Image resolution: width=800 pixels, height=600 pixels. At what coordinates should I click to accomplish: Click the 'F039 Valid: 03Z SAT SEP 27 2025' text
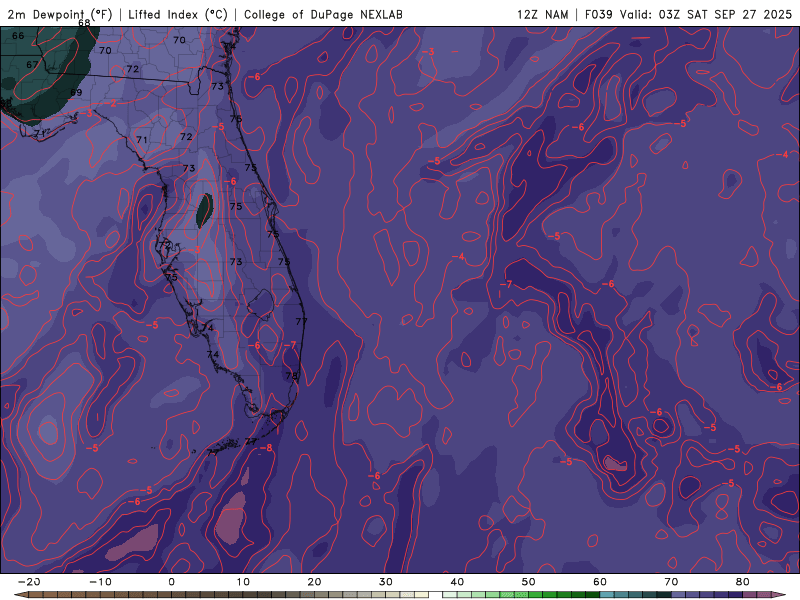point(688,14)
